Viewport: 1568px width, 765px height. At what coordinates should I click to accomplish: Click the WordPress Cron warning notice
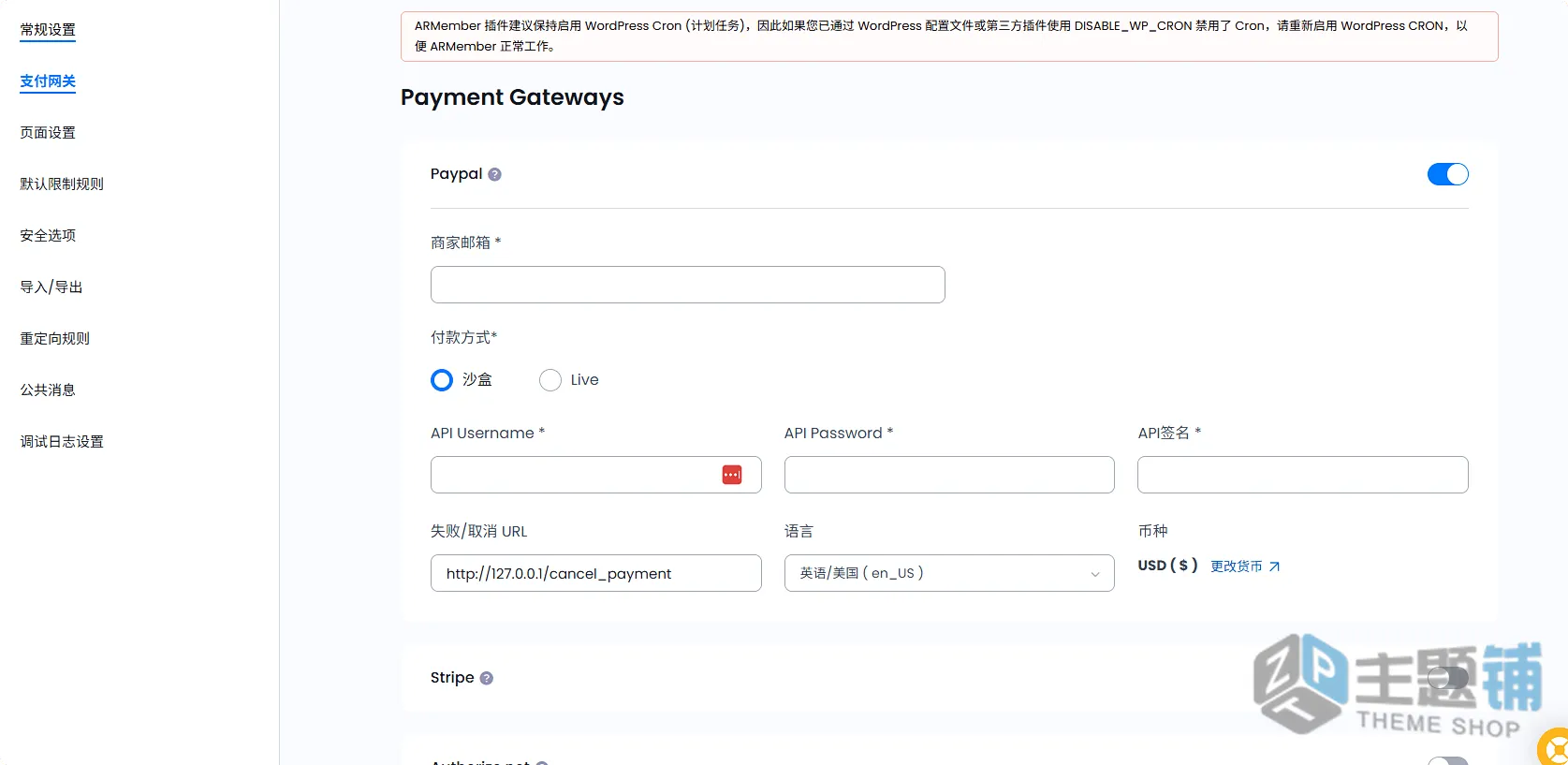(x=949, y=37)
